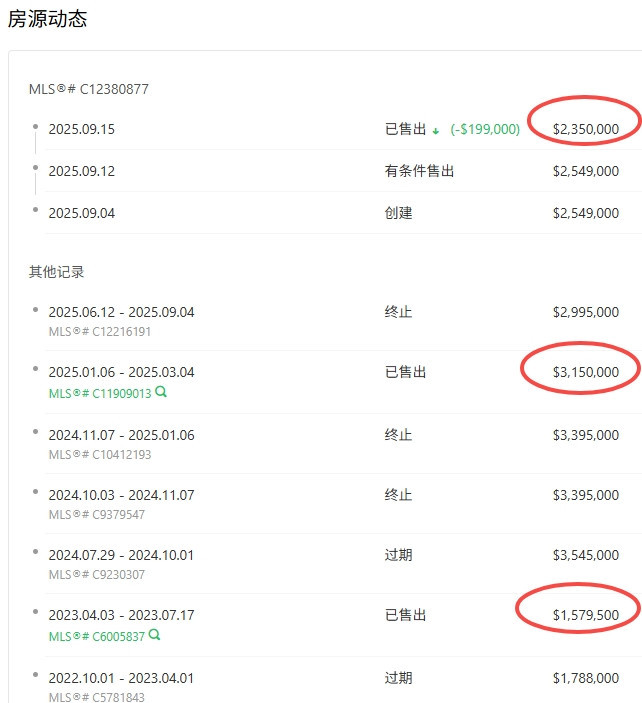Image resolution: width=642 pixels, height=703 pixels.
Task: Click the magnifier icon beside MLS C11909013
Action: (x=161, y=393)
